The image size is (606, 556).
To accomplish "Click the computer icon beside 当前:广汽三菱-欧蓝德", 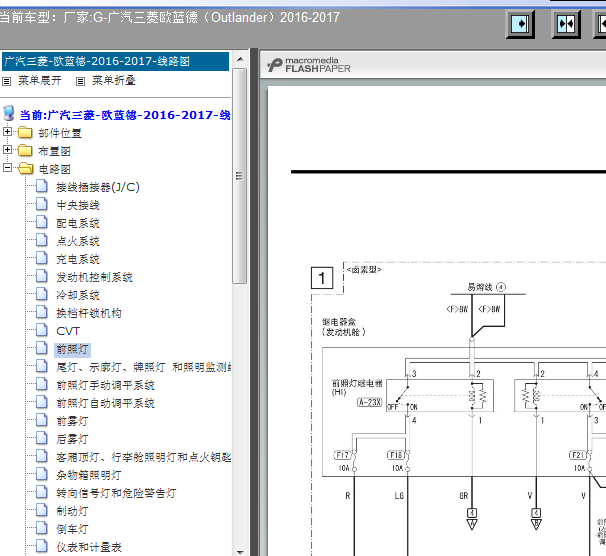I will 9,114.
